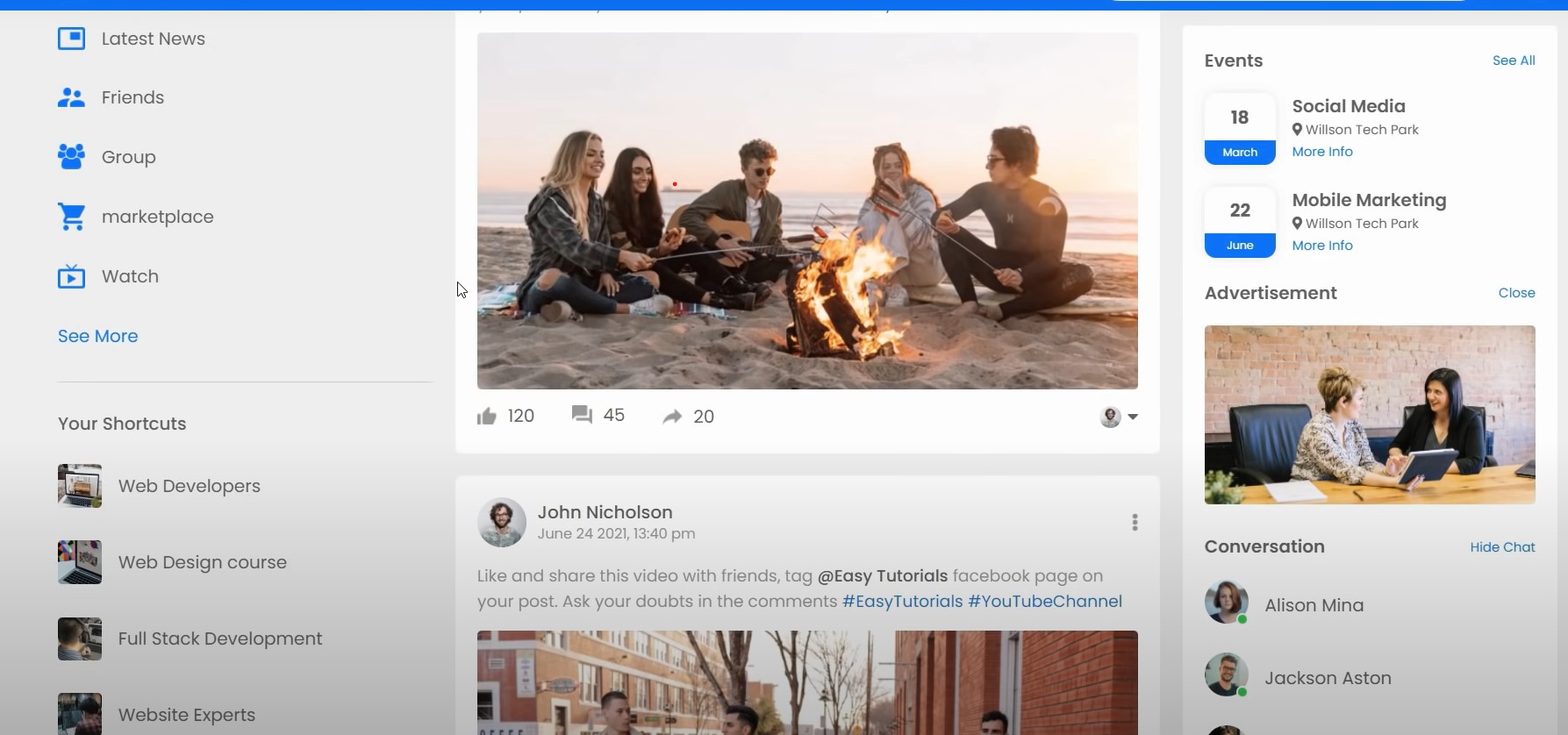Open chat with Jackson Aston name
The height and width of the screenshot is (735, 1568).
[1328, 678]
